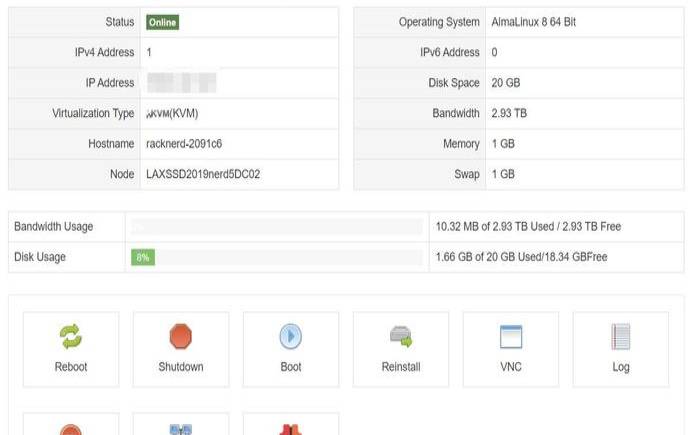Click the IP Address label
This screenshot has width=696, height=435.
(x=110, y=83)
